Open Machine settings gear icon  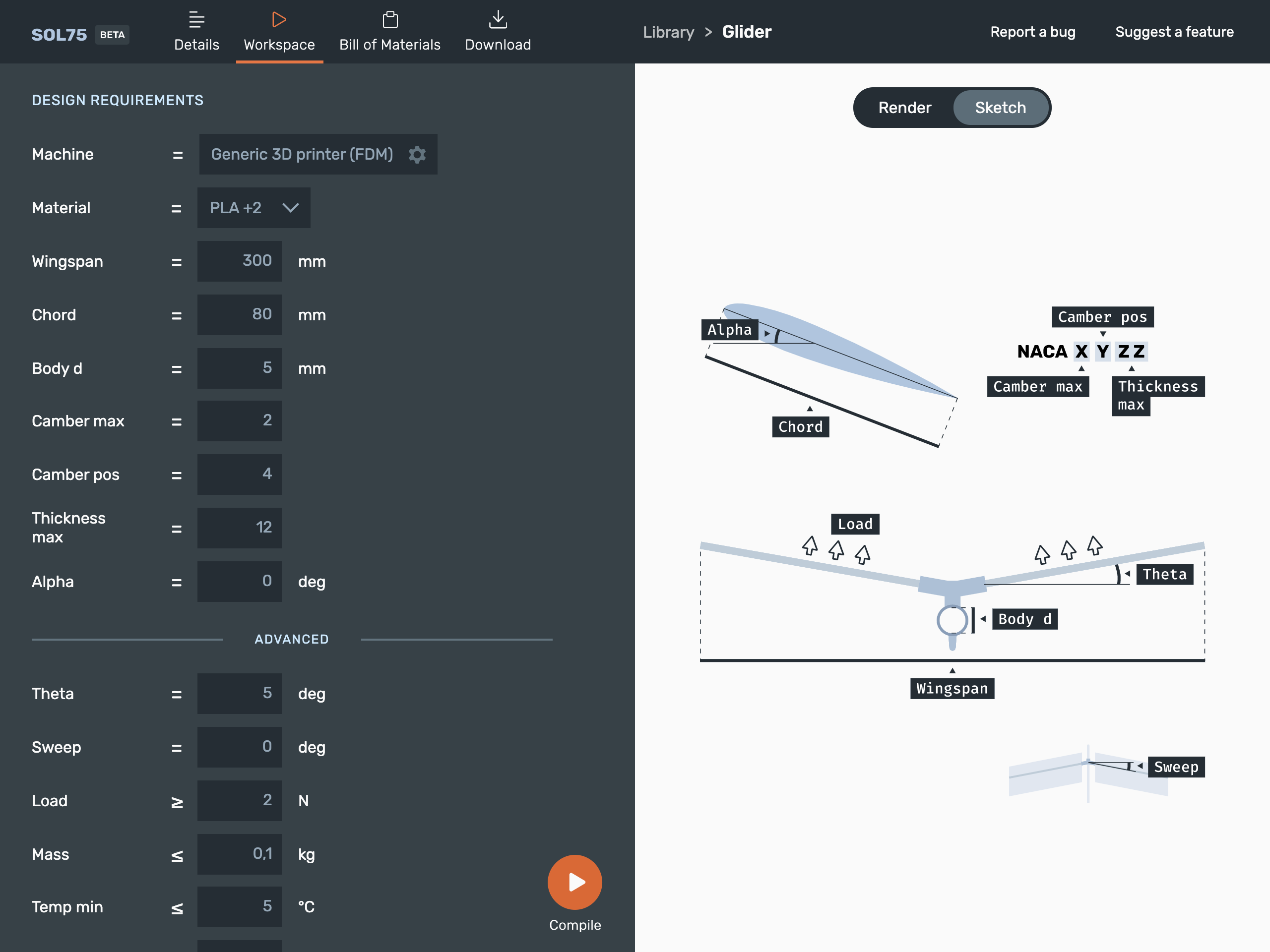tap(417, 154)
